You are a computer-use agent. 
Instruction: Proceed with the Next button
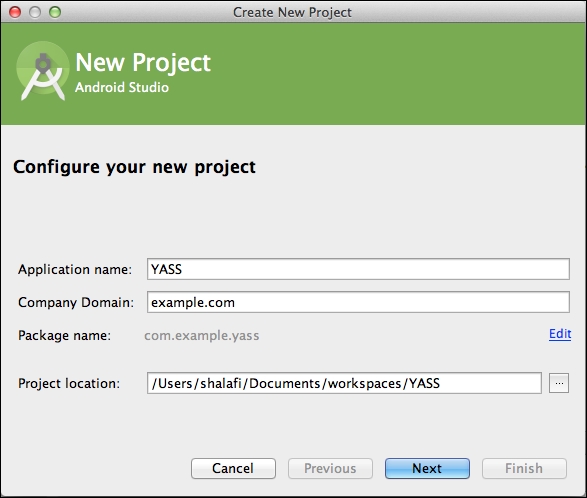click(427, 468)
